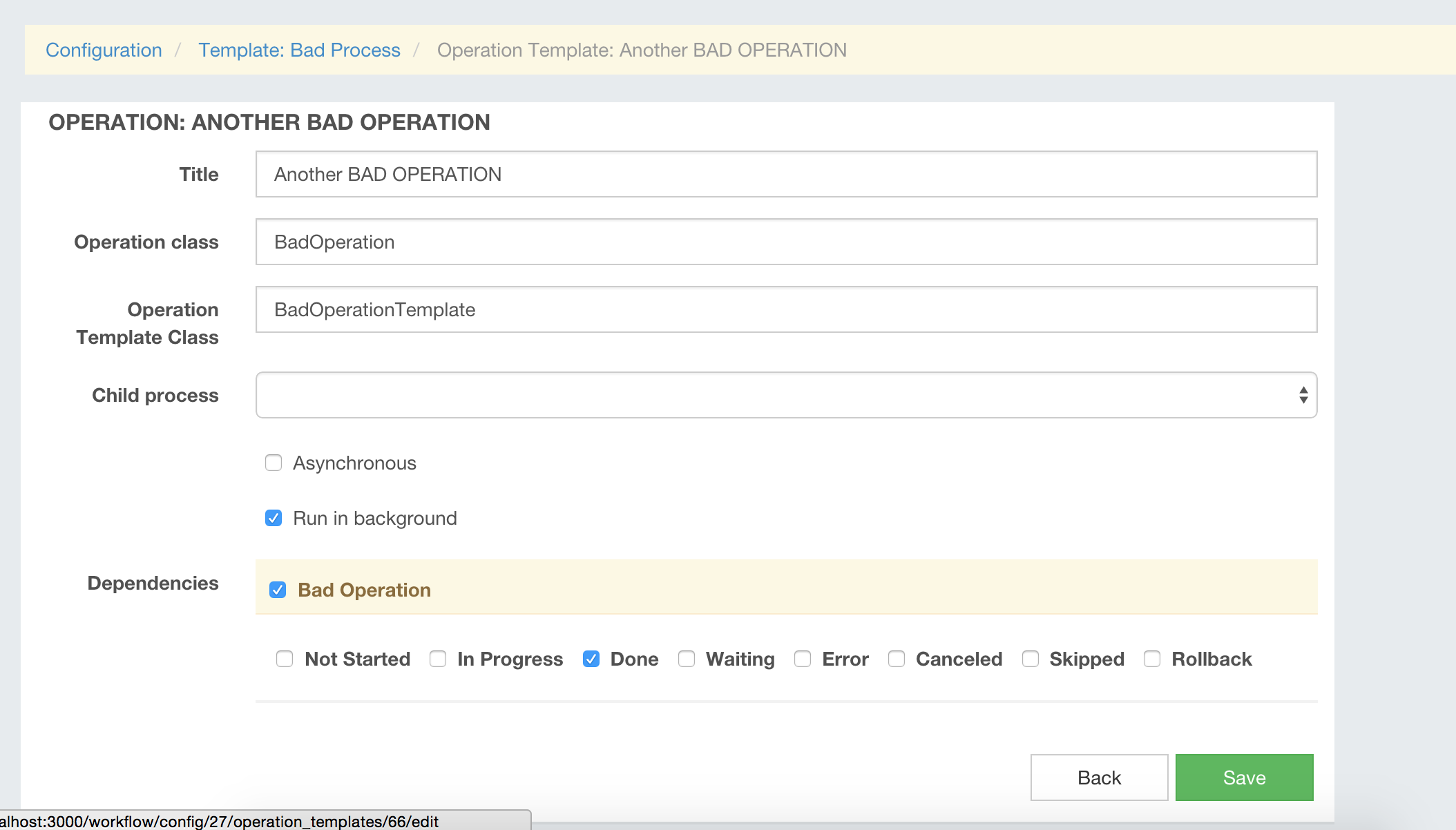Screen dimensions: 1456x830
Task: Go to Template: Bad Process breadcrumb
Action: [299, 50]
